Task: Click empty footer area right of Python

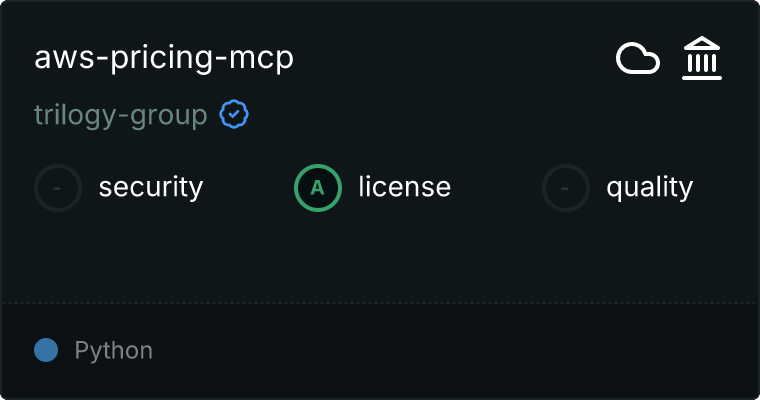Action: coord(456,351)
